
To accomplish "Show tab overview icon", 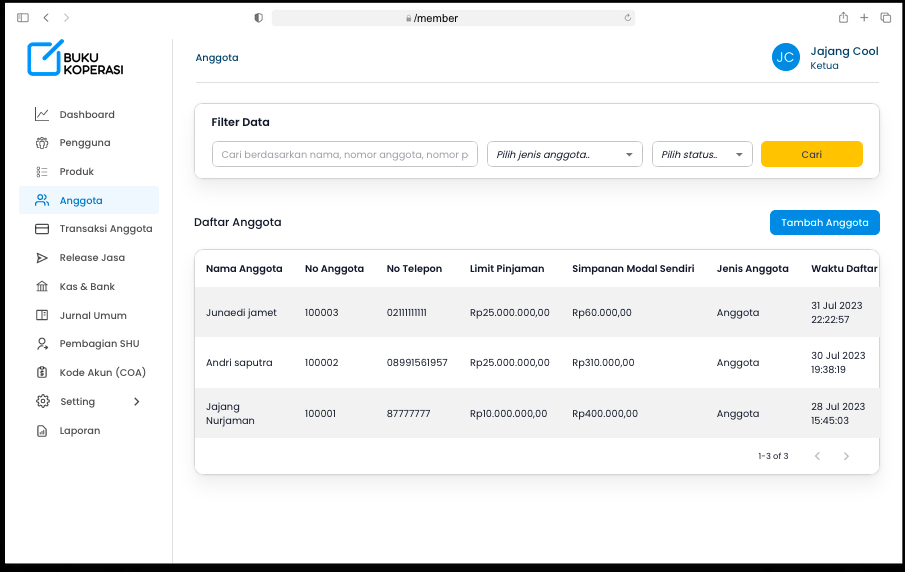I will coord(885,18).
